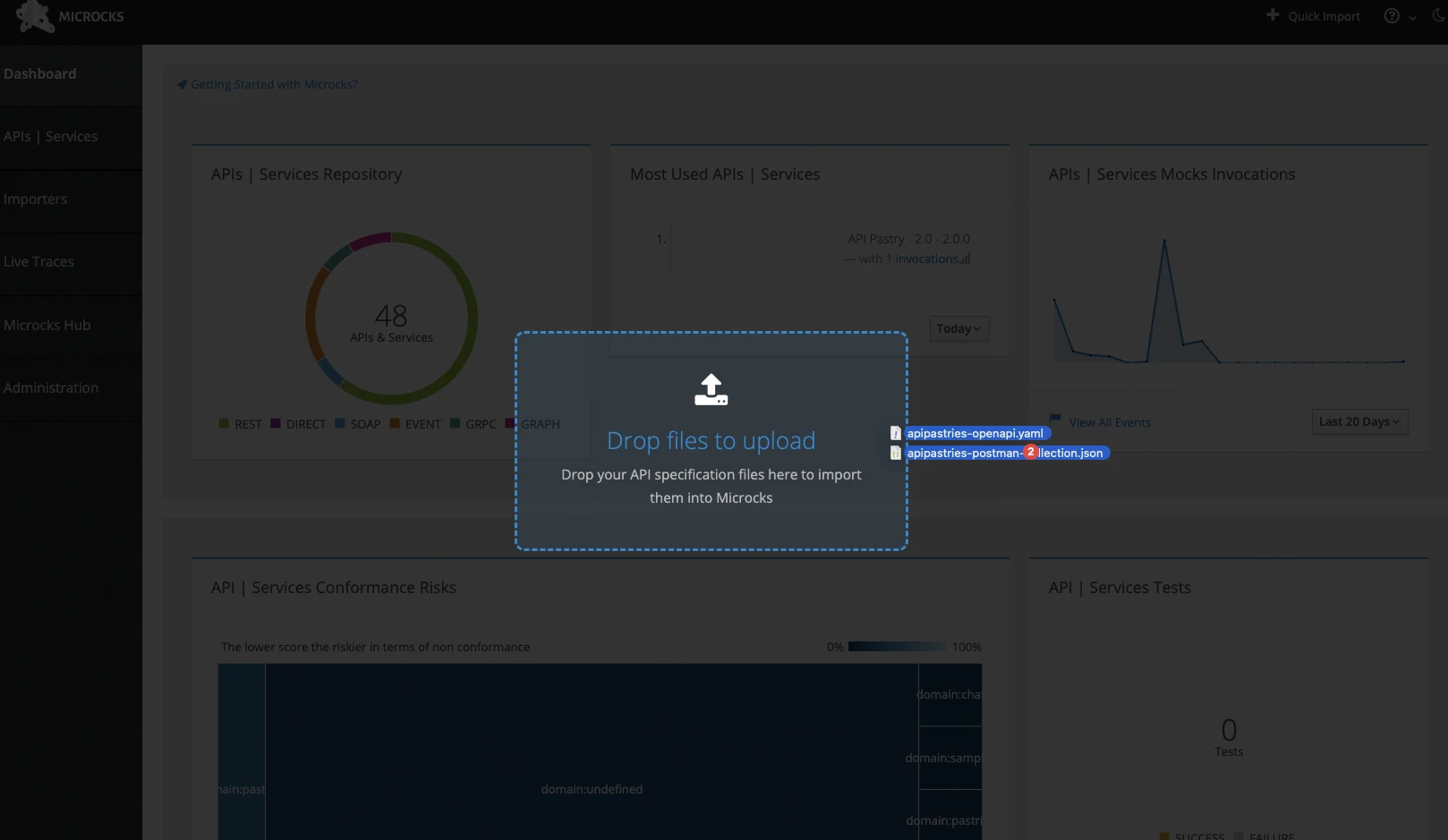Select the domain:undefined treemap cell
Image resolution: width=1448 pixels, height=840 pixels.
click(x=592, y=769)
